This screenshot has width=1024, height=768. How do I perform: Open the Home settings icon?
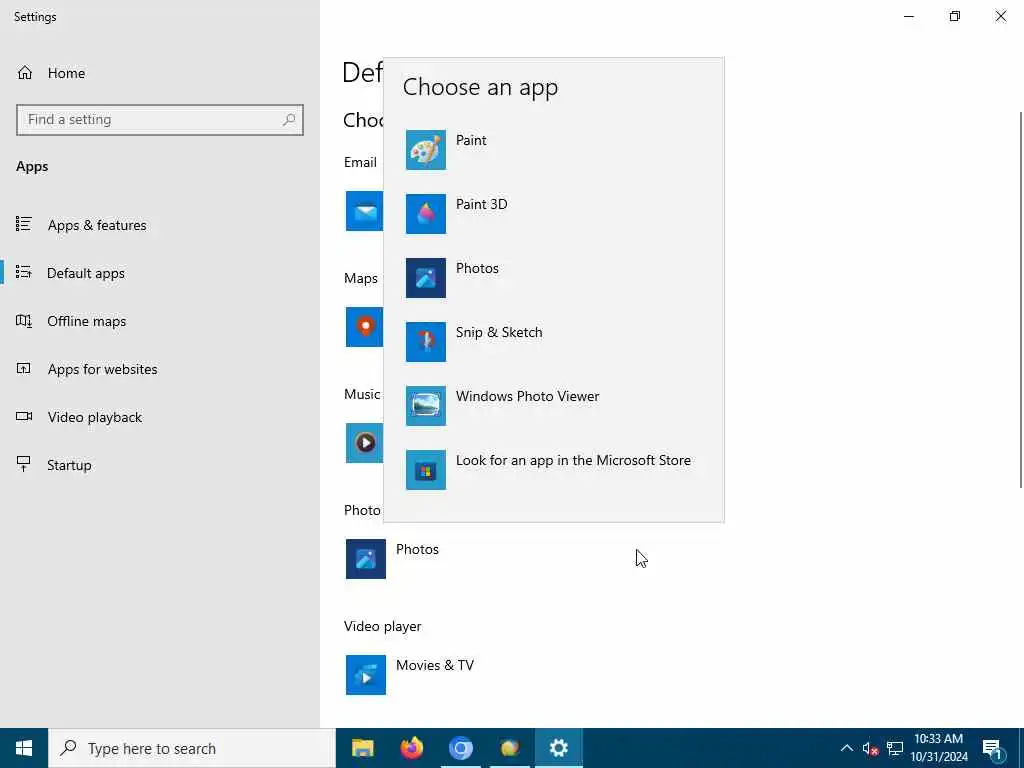click(x=25, y=72)
